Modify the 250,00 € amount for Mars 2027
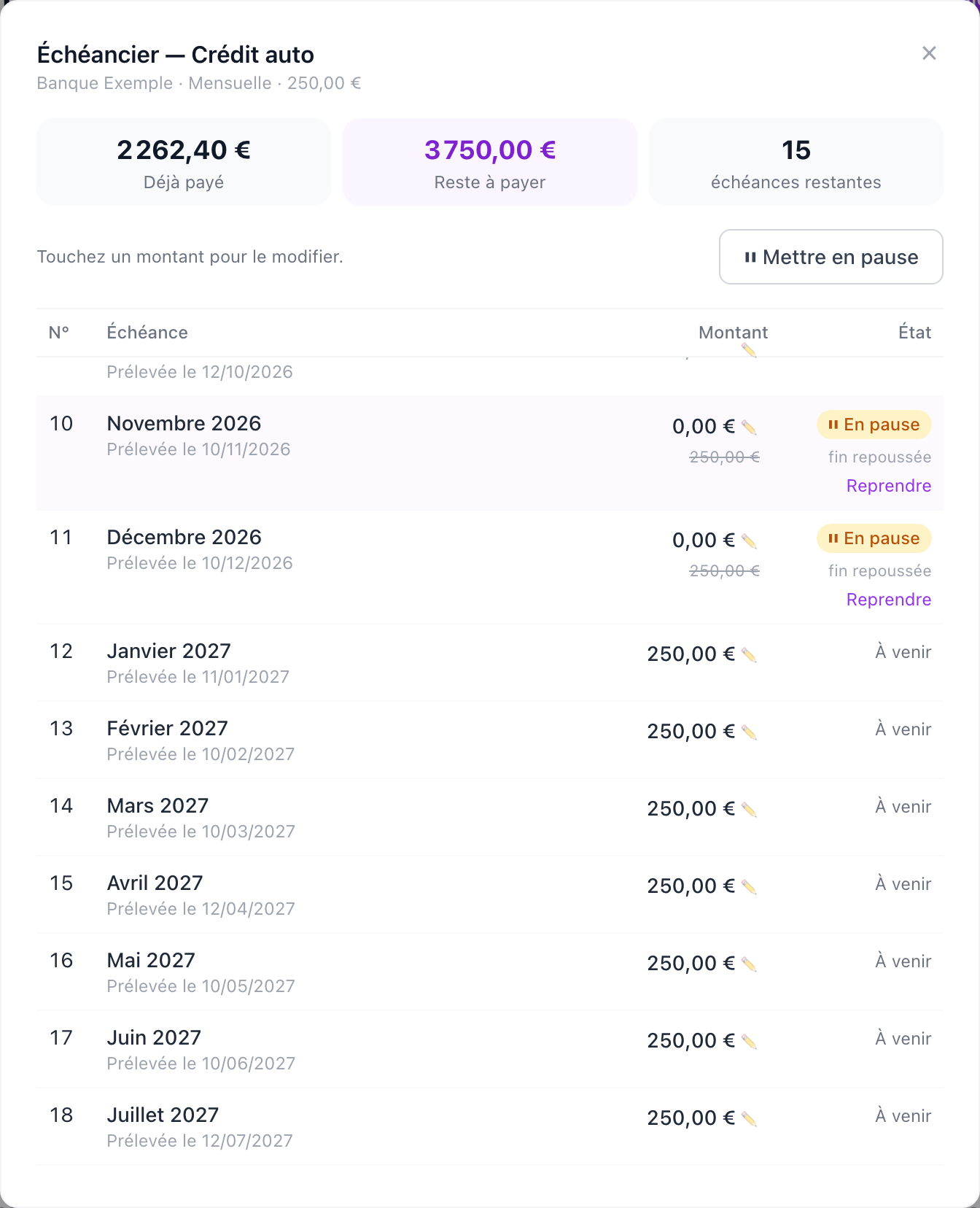This screenshot has width=980, height=1208. tap(691, 809)
